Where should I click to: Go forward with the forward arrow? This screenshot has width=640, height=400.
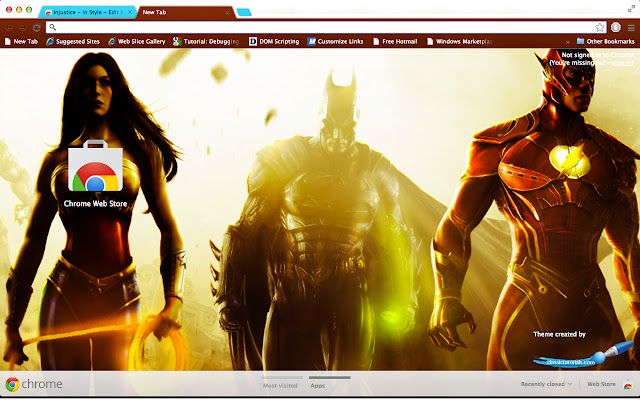22,27
